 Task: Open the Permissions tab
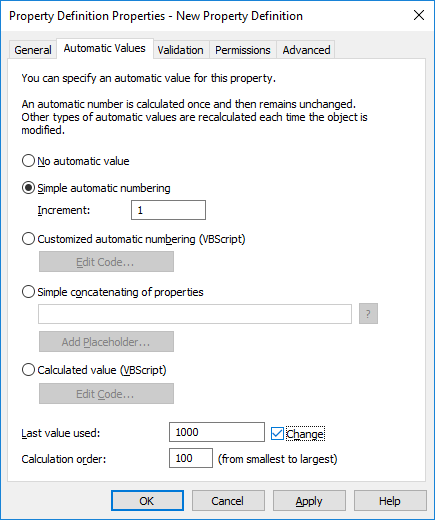tap(243, 50)
